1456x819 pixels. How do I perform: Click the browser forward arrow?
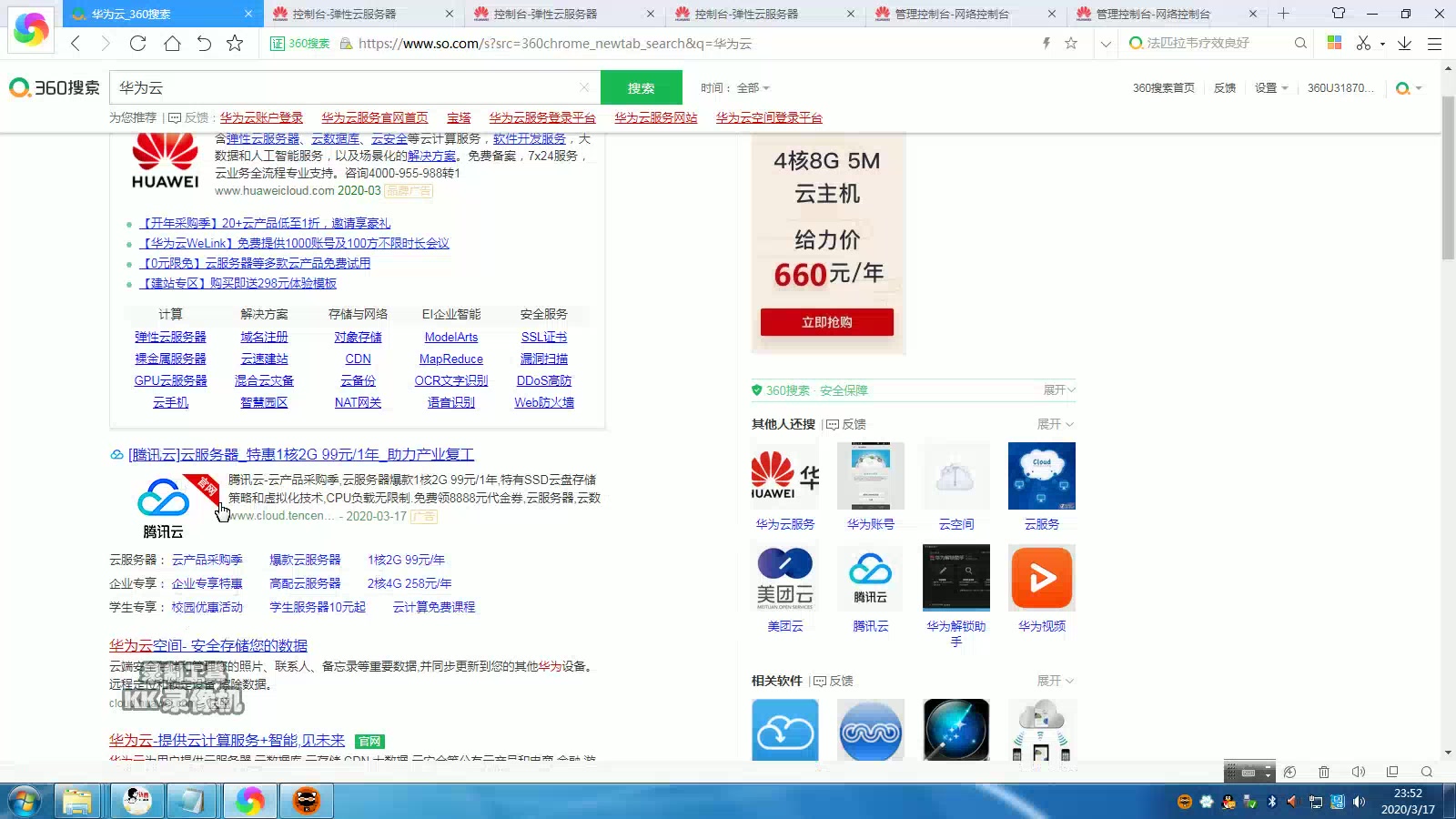(106, 43)
